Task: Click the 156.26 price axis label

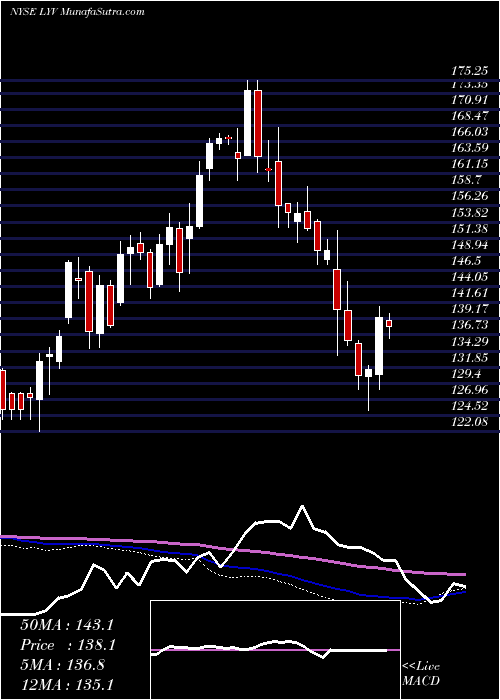Action: [x=469, y=196]
